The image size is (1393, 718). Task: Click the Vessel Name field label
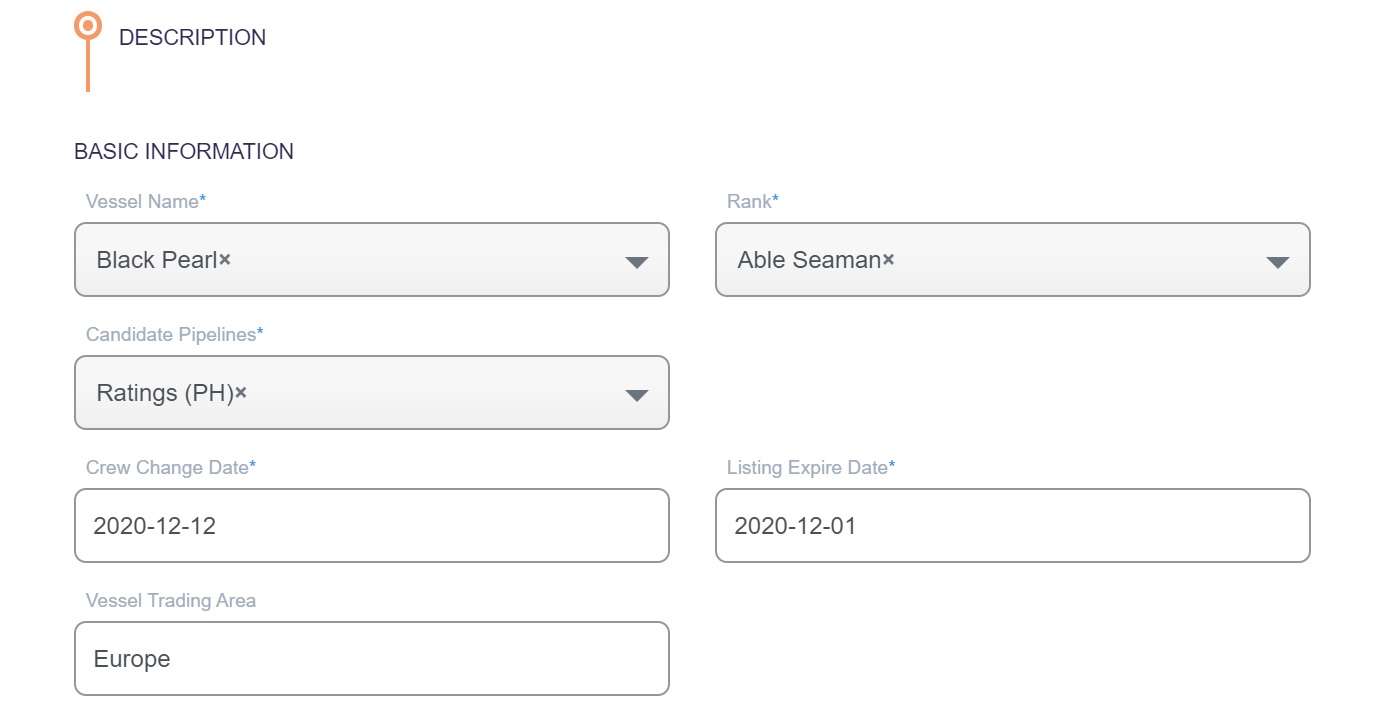pos(142,202)
